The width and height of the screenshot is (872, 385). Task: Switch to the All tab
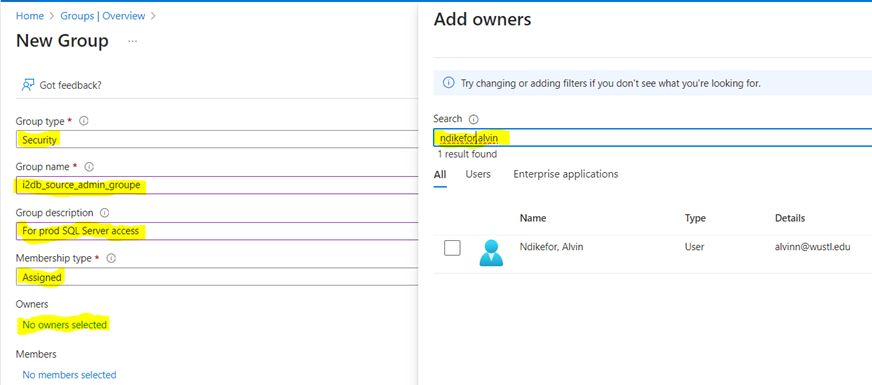(x=440, y=175)
